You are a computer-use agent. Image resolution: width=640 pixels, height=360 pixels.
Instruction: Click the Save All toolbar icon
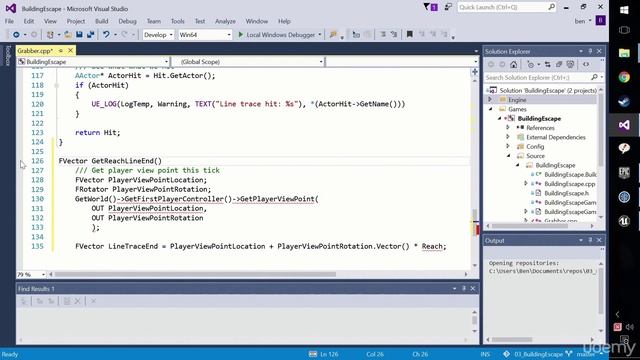point(90,35)
